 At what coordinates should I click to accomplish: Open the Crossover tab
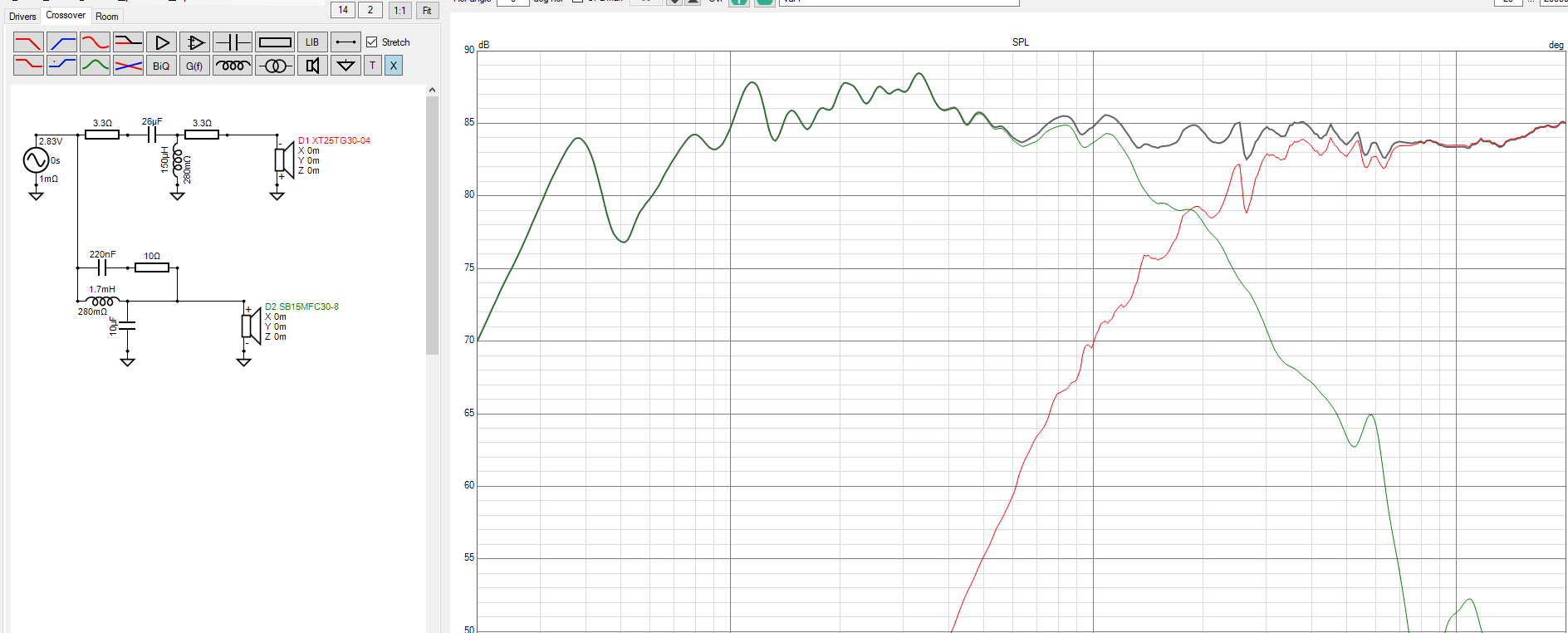[66, 15]
